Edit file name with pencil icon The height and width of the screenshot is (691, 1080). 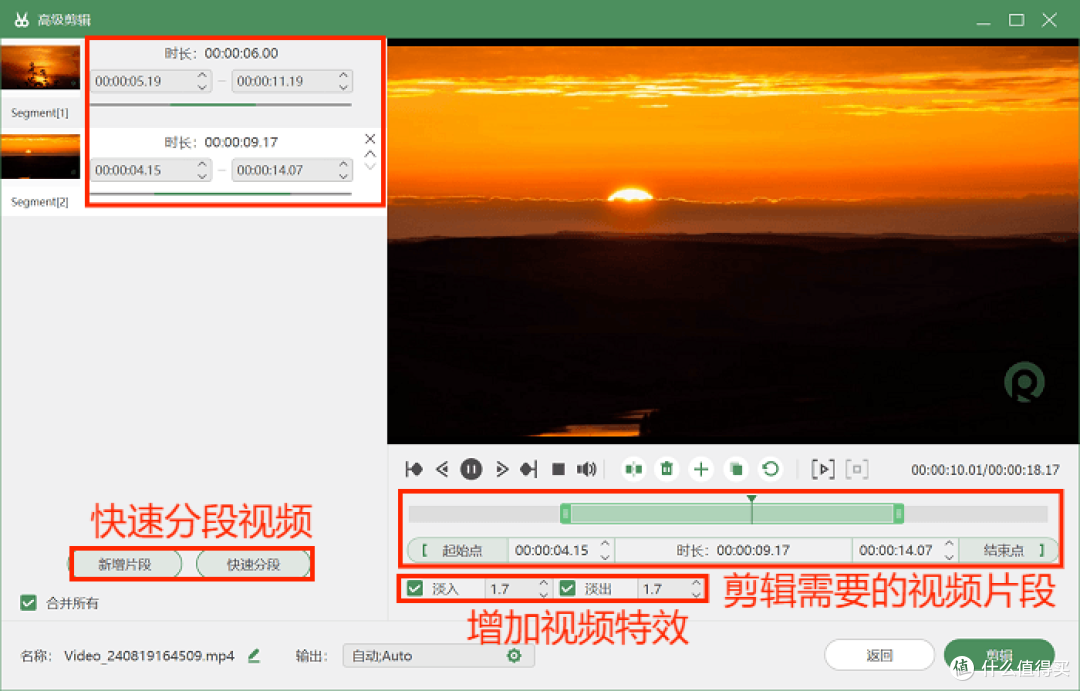pos(254,655)
